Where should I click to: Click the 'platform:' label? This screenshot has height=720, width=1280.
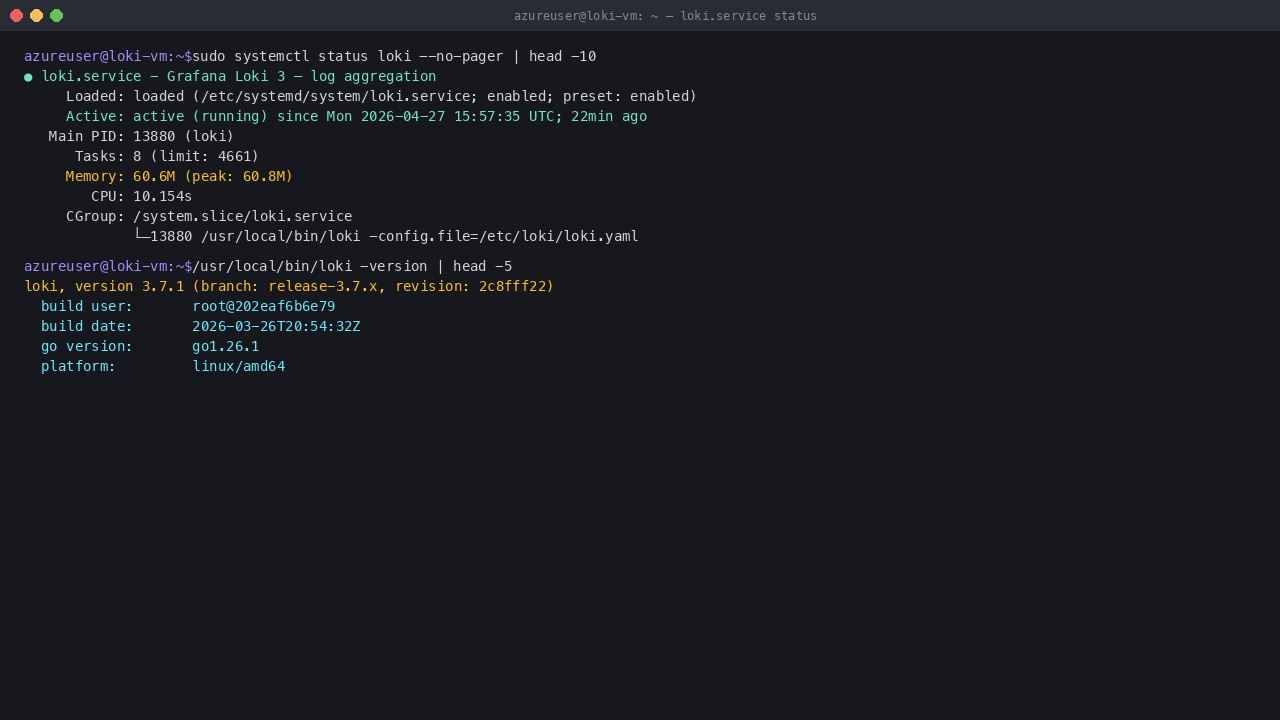[78, 366]
